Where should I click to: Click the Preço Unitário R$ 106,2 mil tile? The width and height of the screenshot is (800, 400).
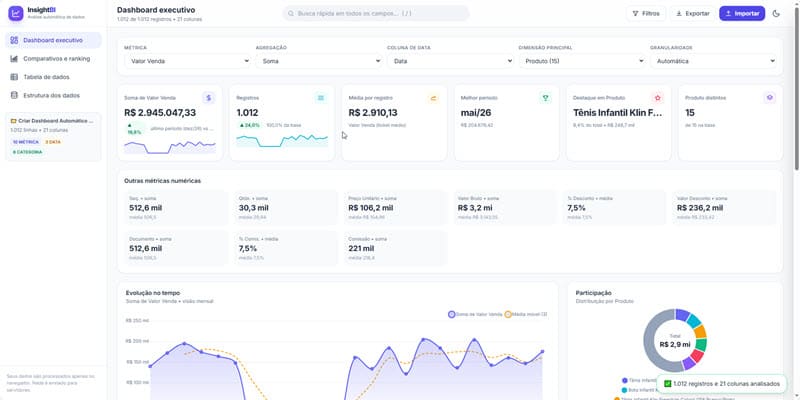(395, 209)
